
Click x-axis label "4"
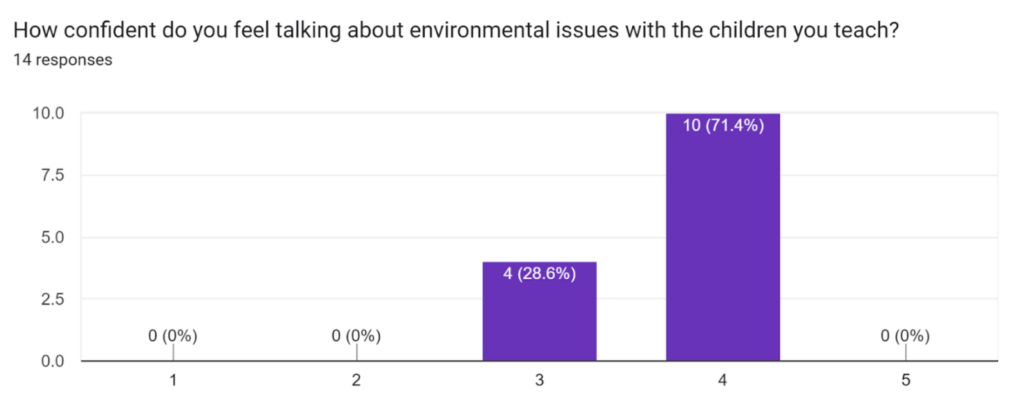723,381
